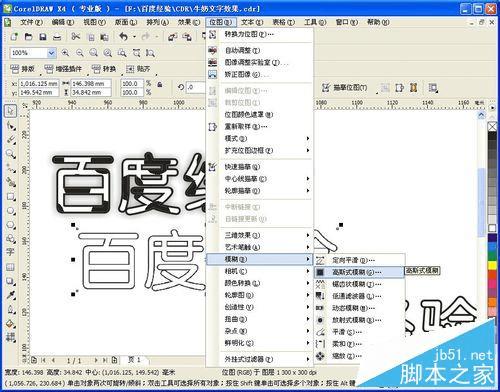Choose 动态模糊 from the blur submenu
500x392 pixels.
pyautogui.click(x=360, y=308)
